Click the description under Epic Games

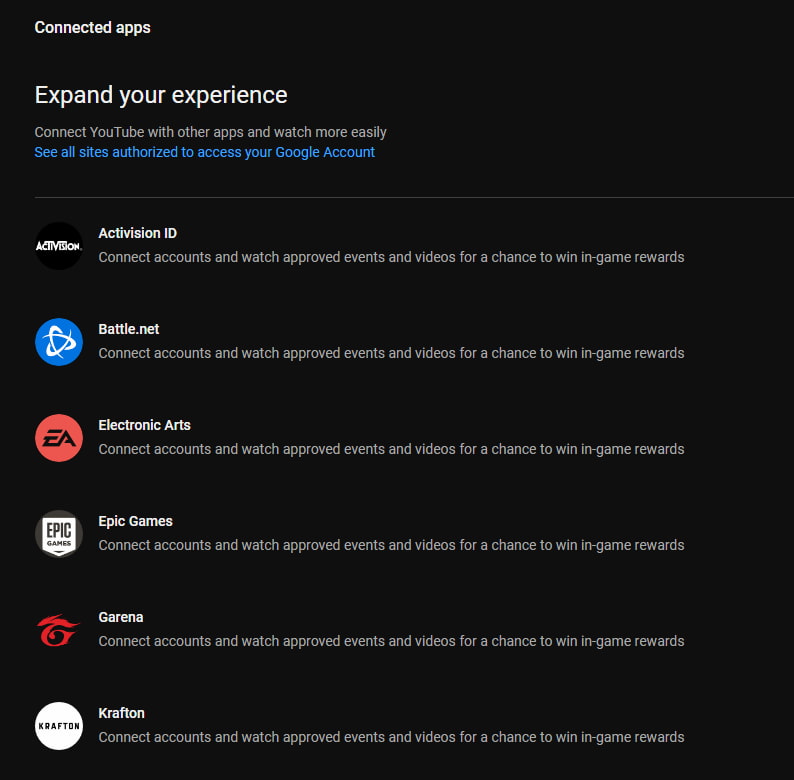tap(391, 545)
